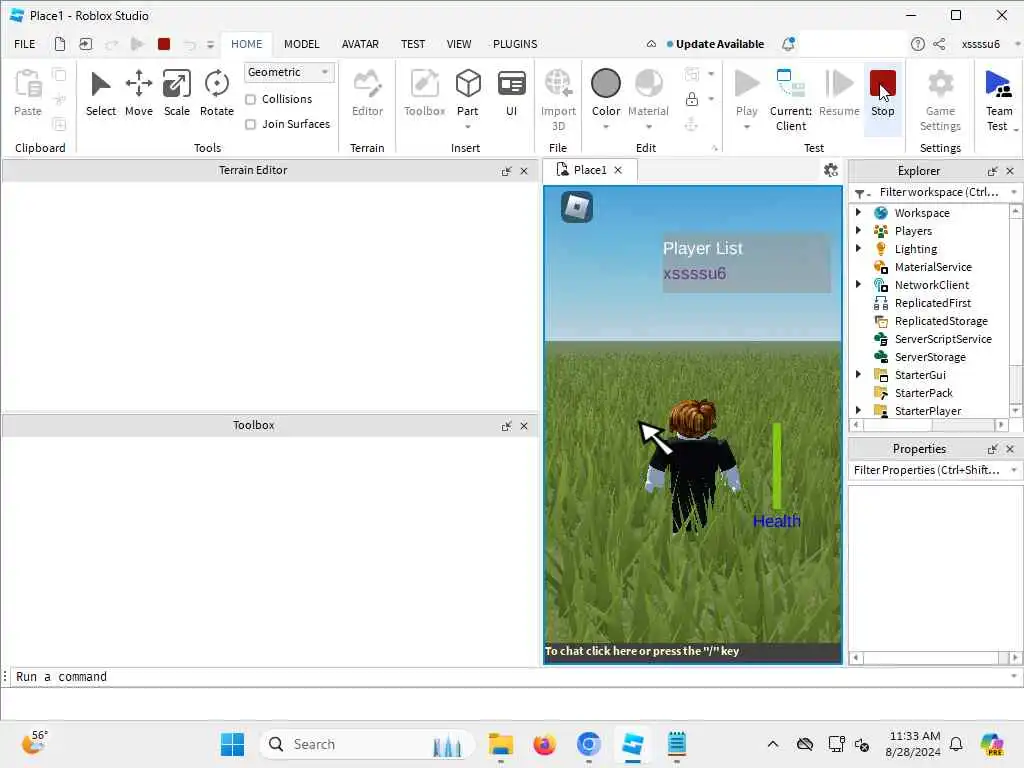1024x768 pixels.
Task: Switch to the VIEW ribbon tab
Action: coord(458,44)
